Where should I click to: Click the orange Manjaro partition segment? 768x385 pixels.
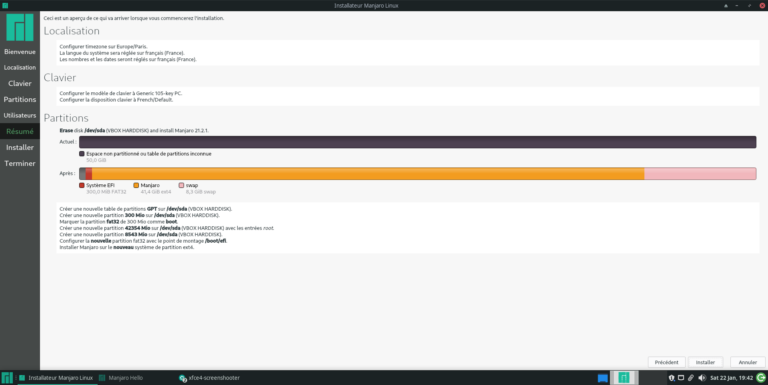(x=368, y=173)
